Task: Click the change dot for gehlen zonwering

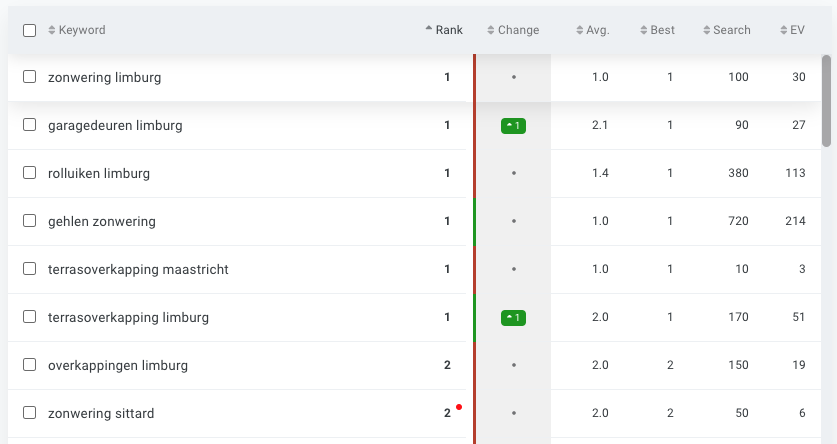Action: 513,222
